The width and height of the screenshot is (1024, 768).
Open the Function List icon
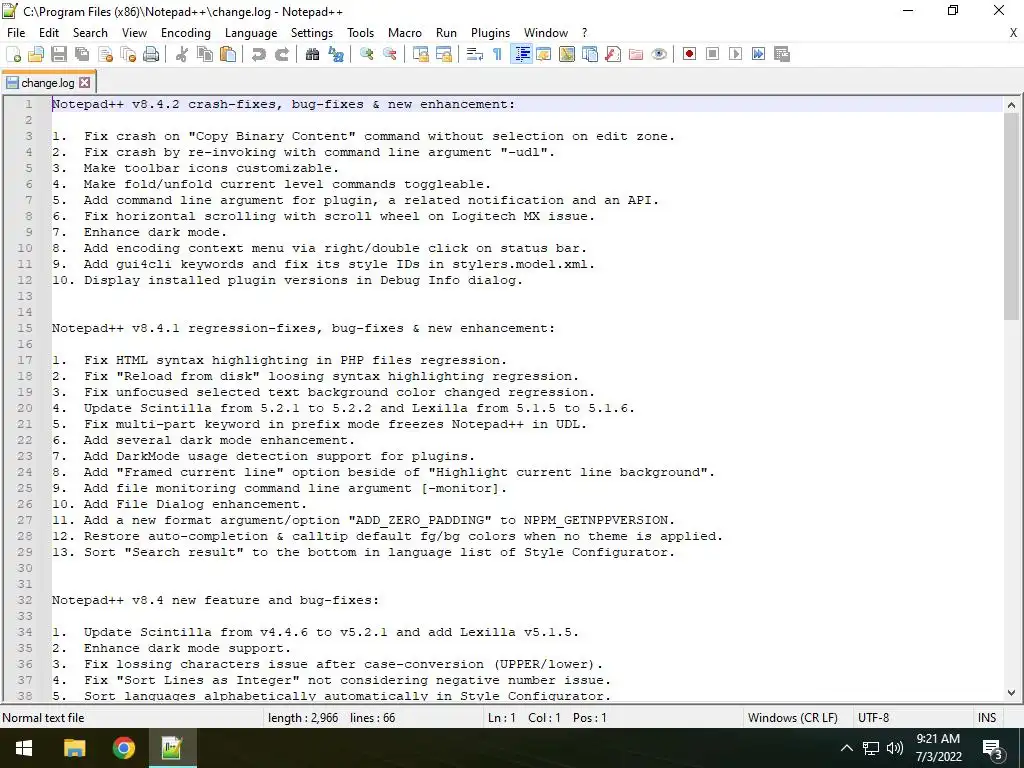(x=613, y=54)
